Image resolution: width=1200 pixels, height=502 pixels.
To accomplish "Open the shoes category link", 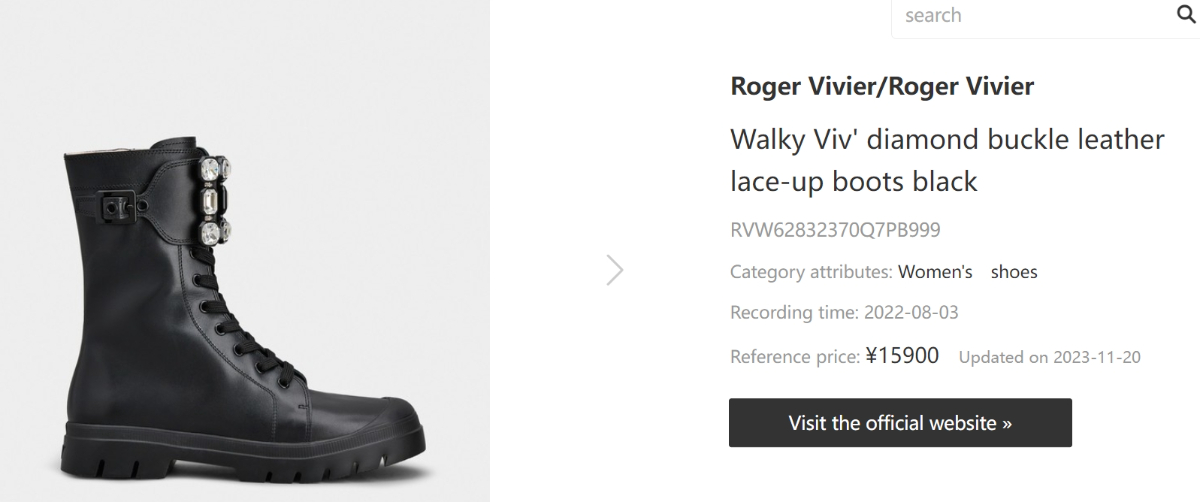I will pos(1014,272).
